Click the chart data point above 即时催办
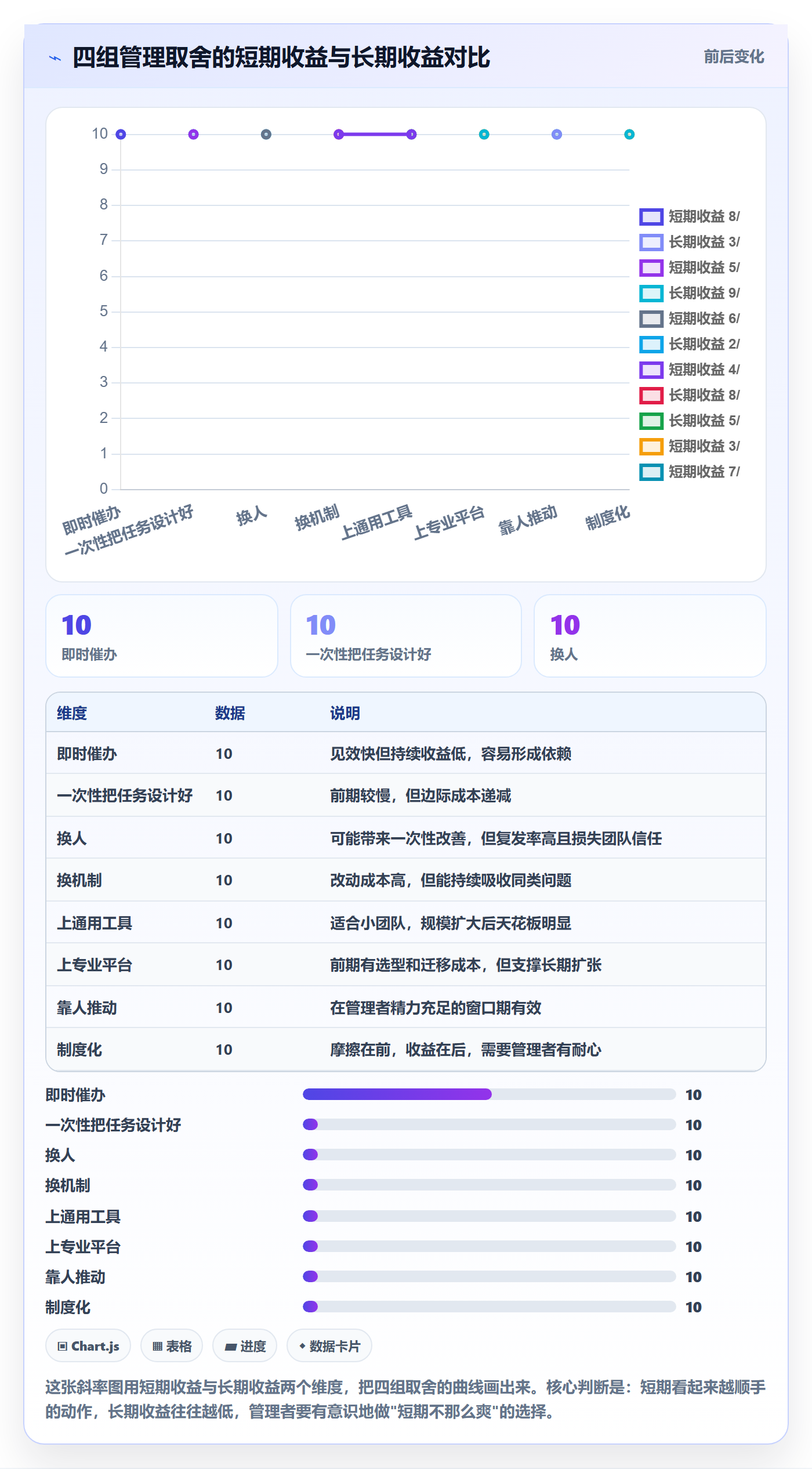 [x=121, y=135]
